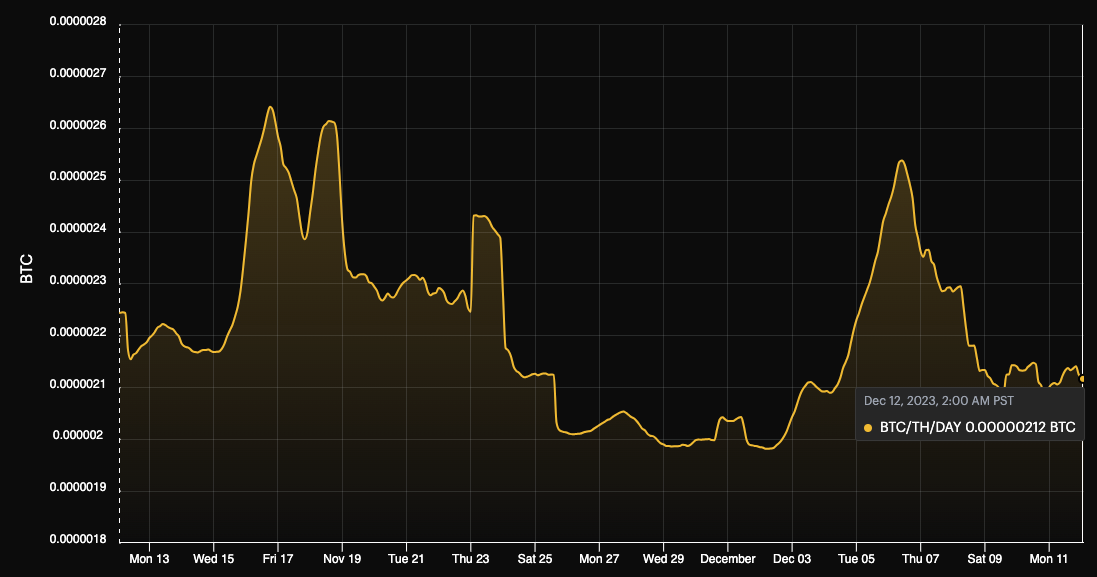Click the y-axis label 0.0000018
This screenshot has height=577, width=1097.
(x=78, y=539)
